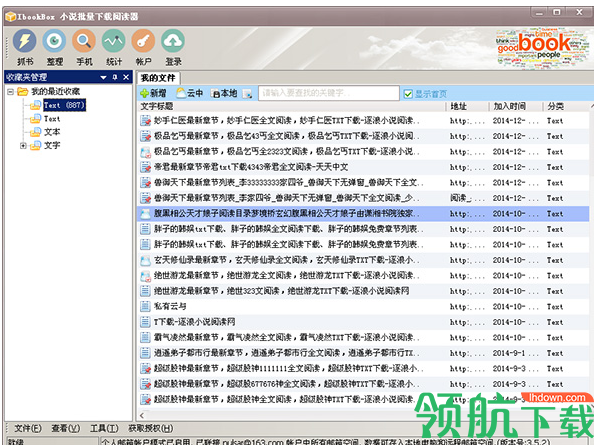Select the 腹黑相公天才娘子 highlighted row
The image size is (594, 445).
tap(363, 214)
